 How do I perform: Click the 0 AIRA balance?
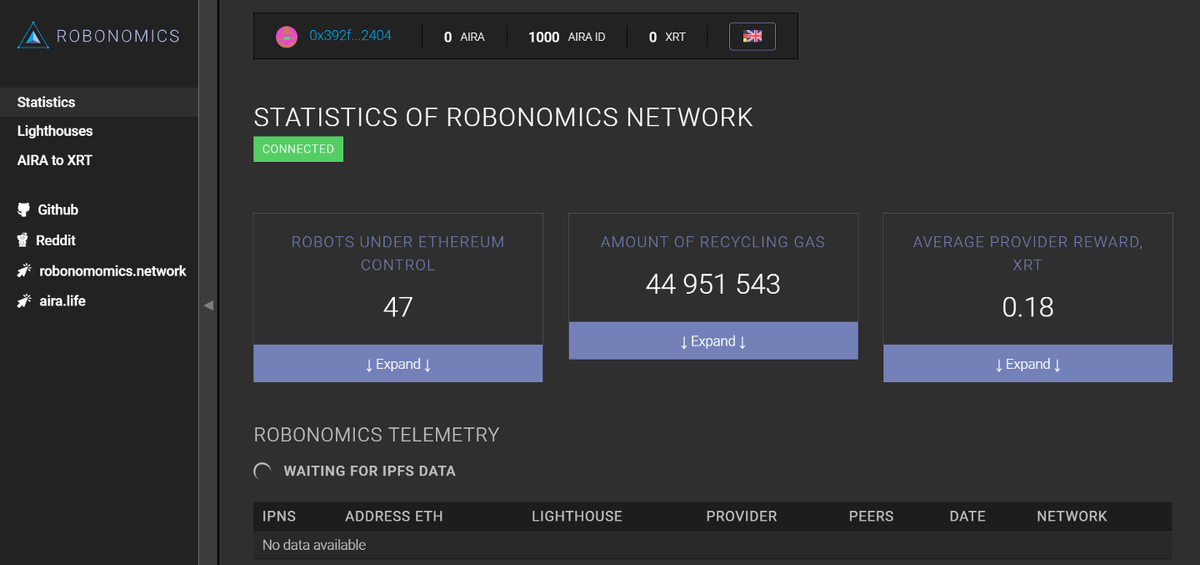tap(464, 37)
